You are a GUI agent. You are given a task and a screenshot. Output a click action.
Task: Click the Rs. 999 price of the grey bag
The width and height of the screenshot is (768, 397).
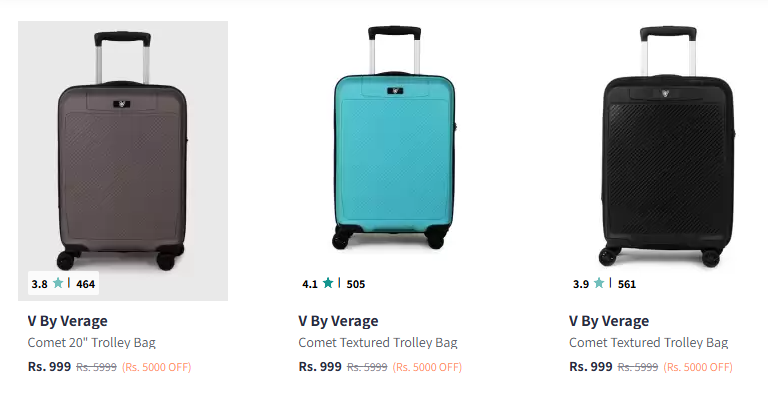49,367
